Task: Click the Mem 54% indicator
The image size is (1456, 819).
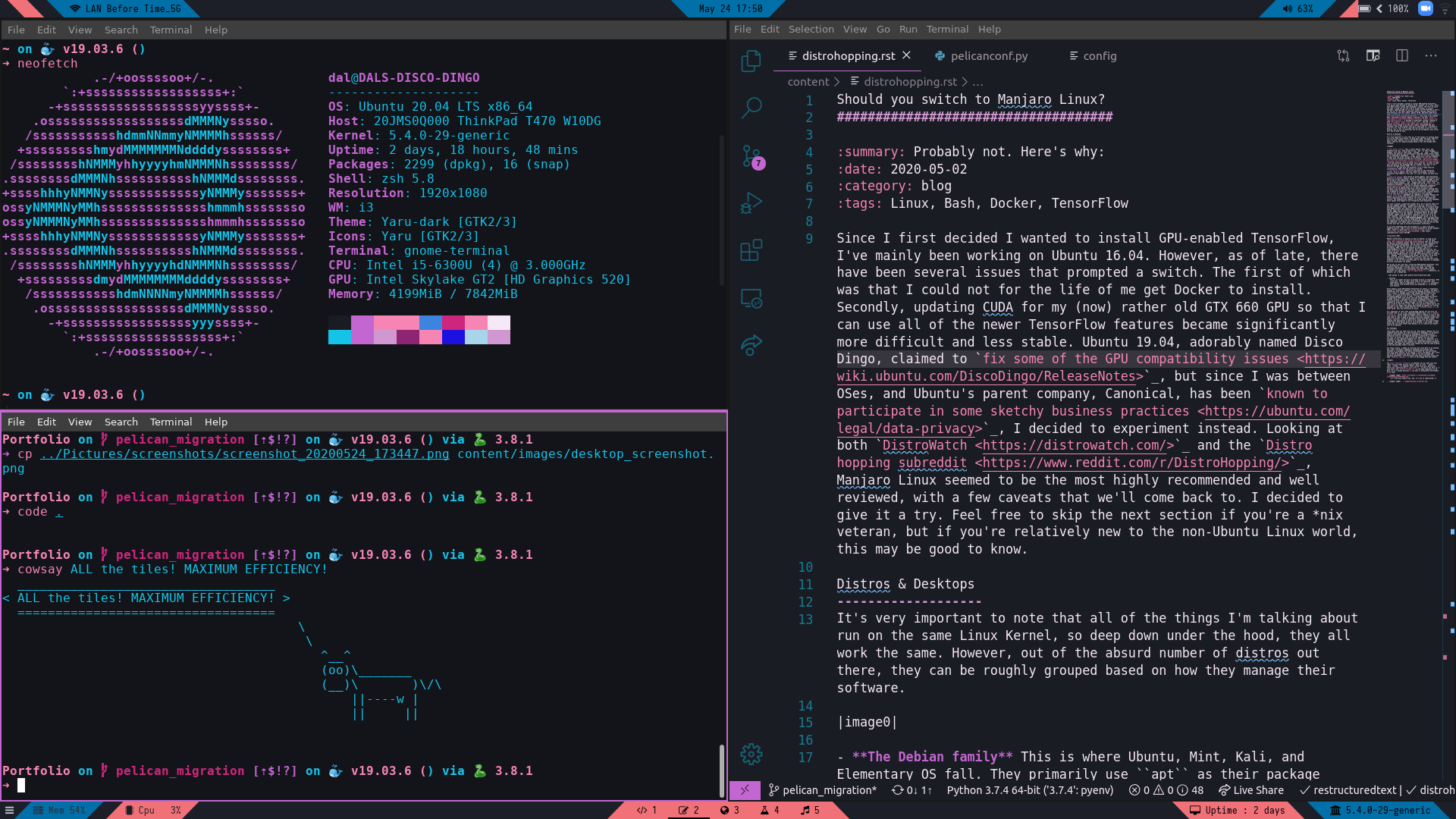Action: (59, 810)
